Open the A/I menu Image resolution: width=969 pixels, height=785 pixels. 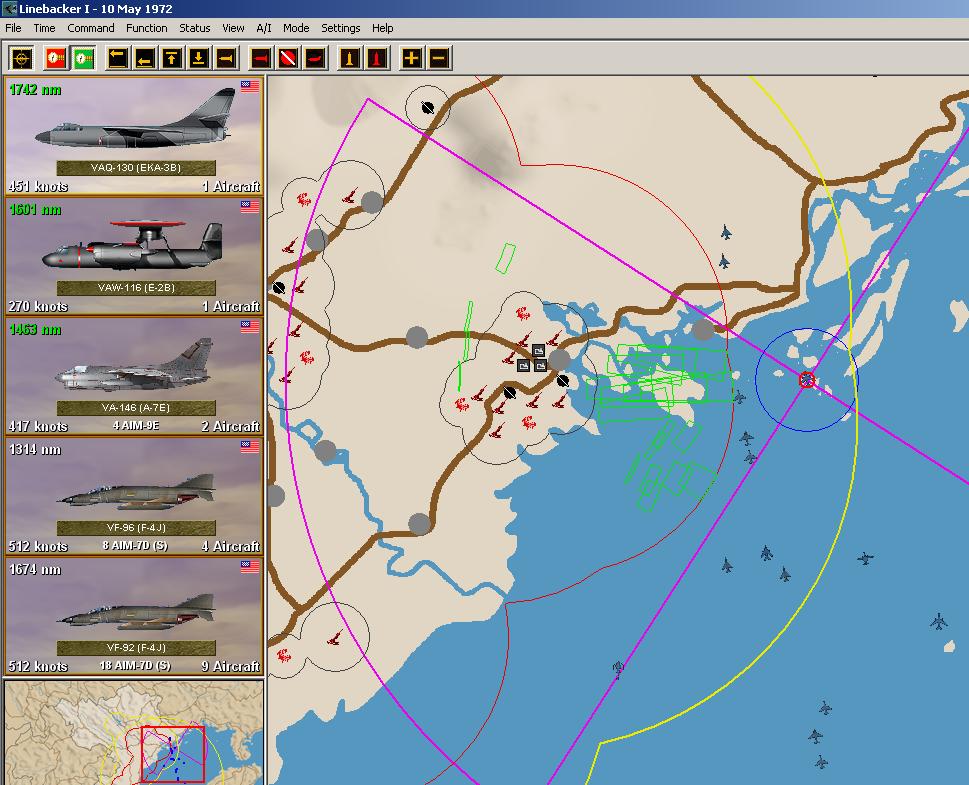click(264, 28)
